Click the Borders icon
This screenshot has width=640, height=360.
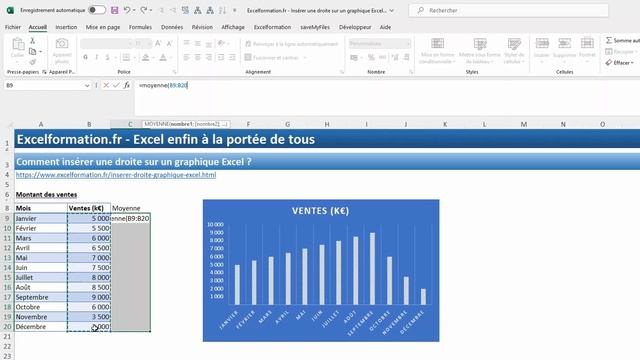[x=127, y=58]
